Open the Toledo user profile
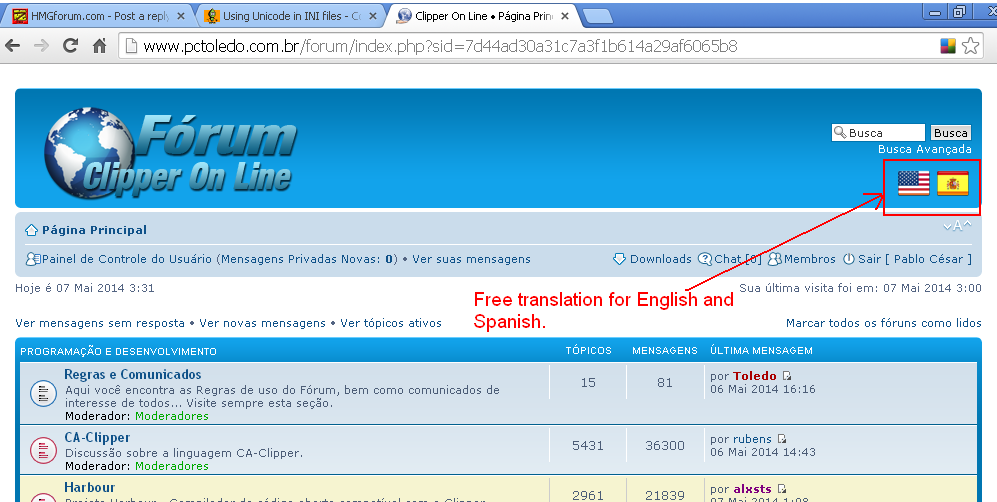997x502 pixels. click(x=755, y=376)
